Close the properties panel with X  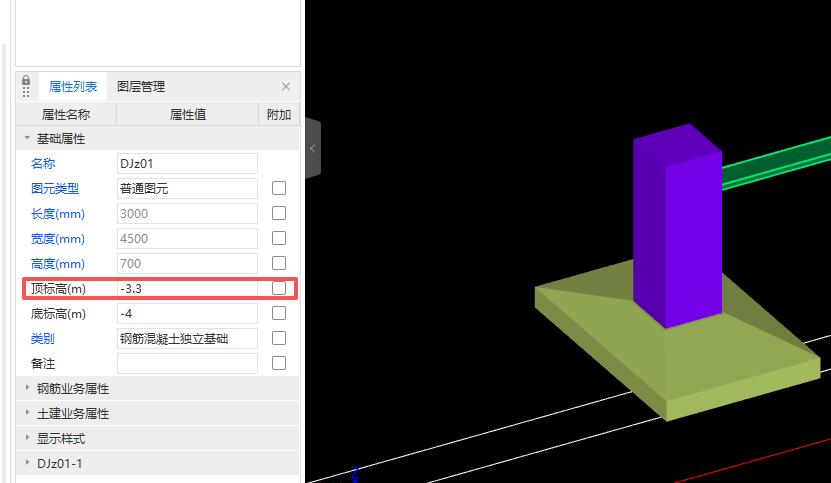[286, 86]
